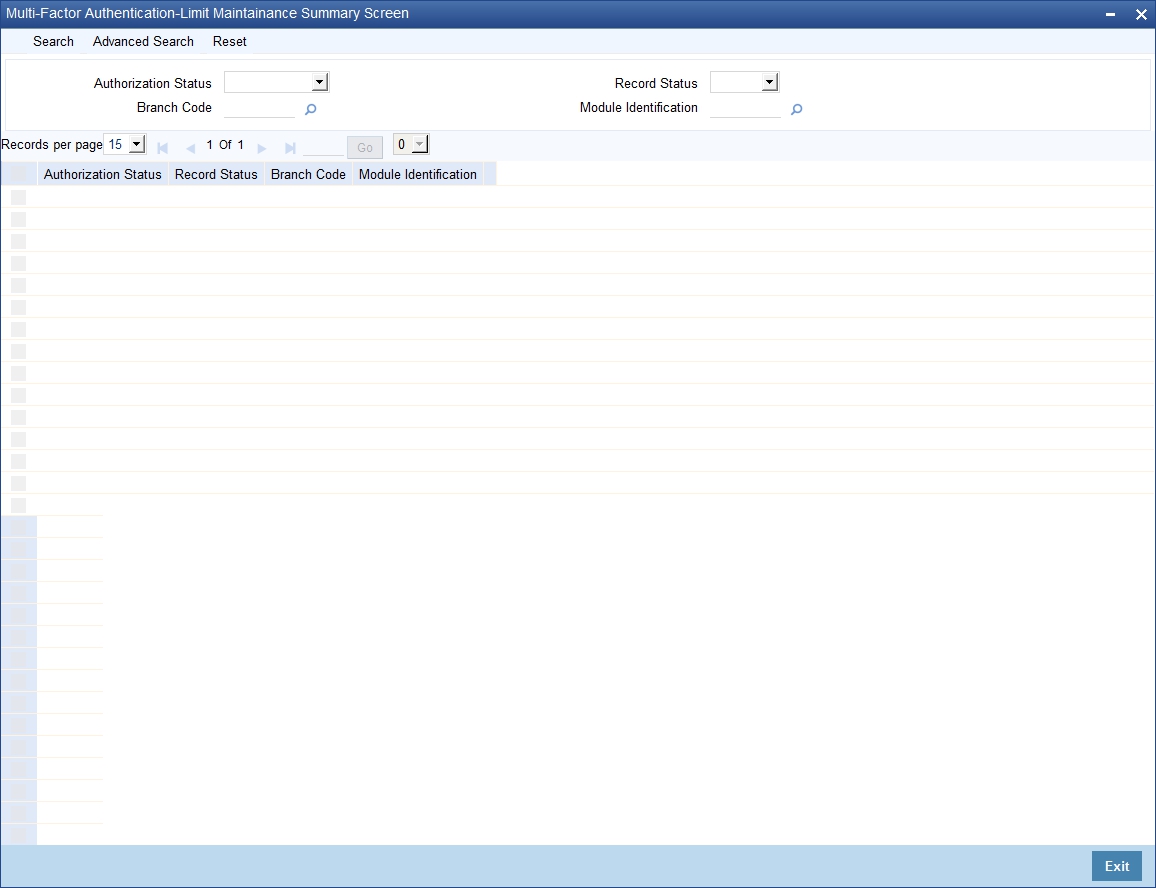Click the page number entry field
The width and height of the screenshot is (1156, 888).
pos(323,147)
